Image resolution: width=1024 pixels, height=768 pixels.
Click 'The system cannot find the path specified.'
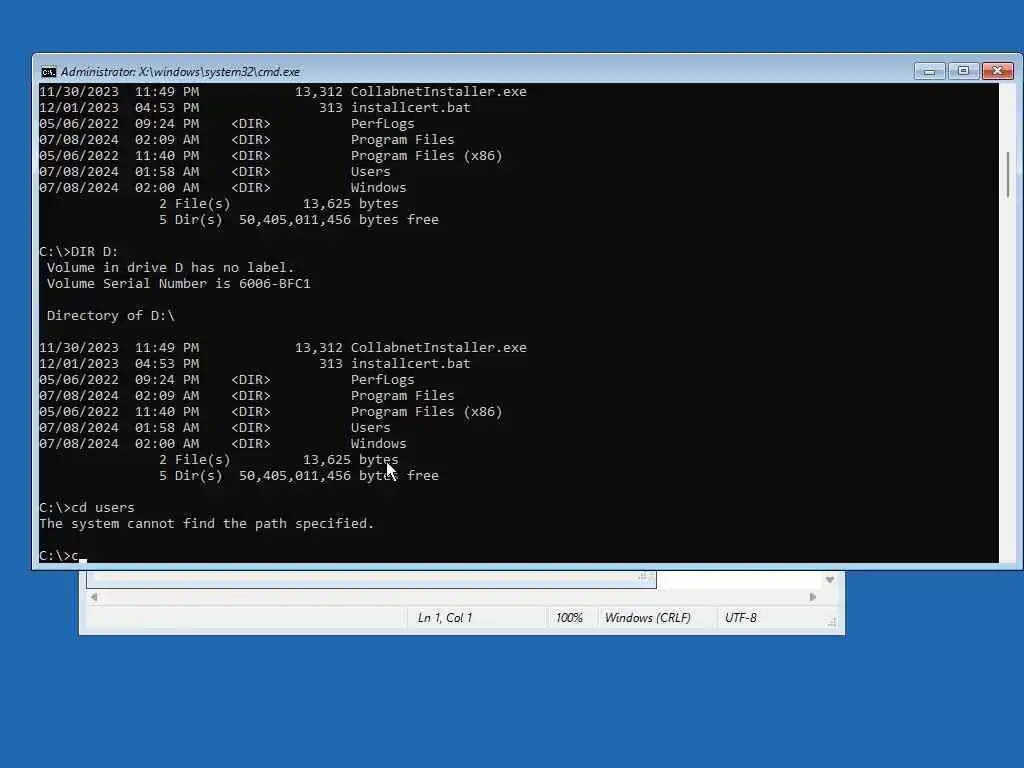[x=206, y=524]
